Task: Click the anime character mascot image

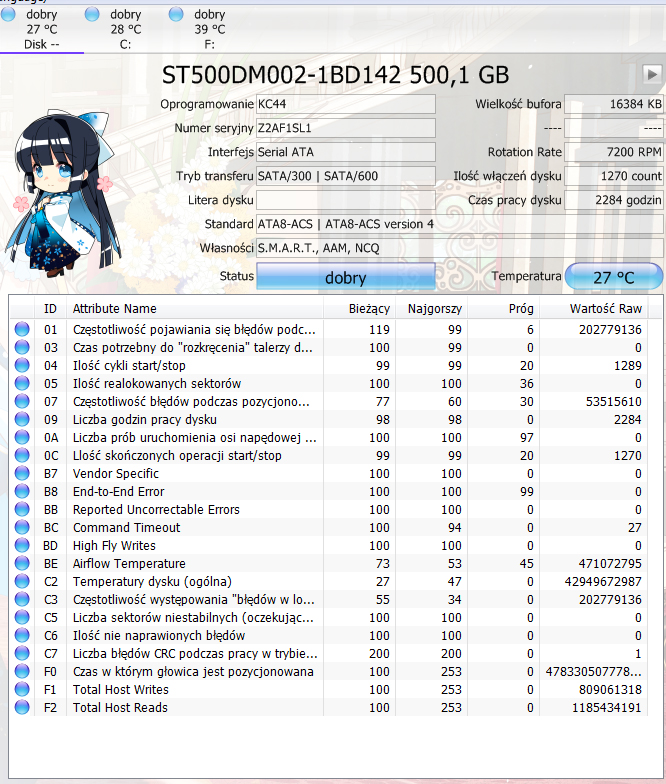Action: (62, 194)
